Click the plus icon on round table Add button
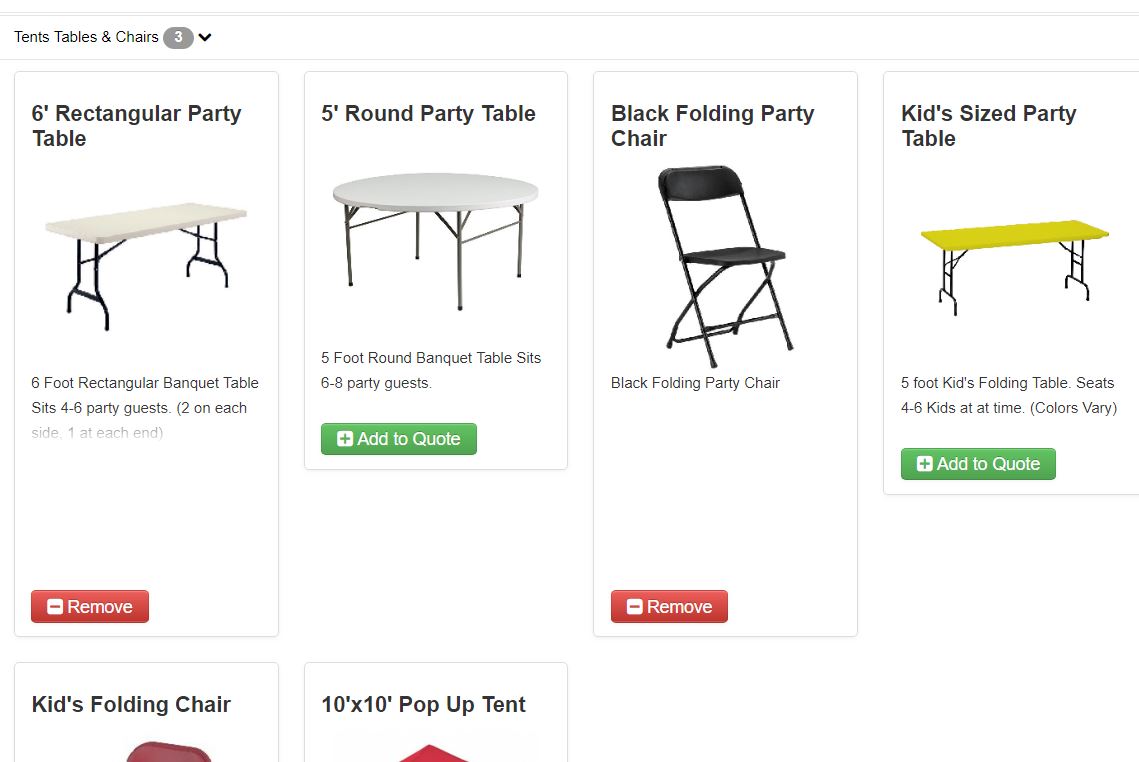The image size is (1139, 762). tap(345, 439)
